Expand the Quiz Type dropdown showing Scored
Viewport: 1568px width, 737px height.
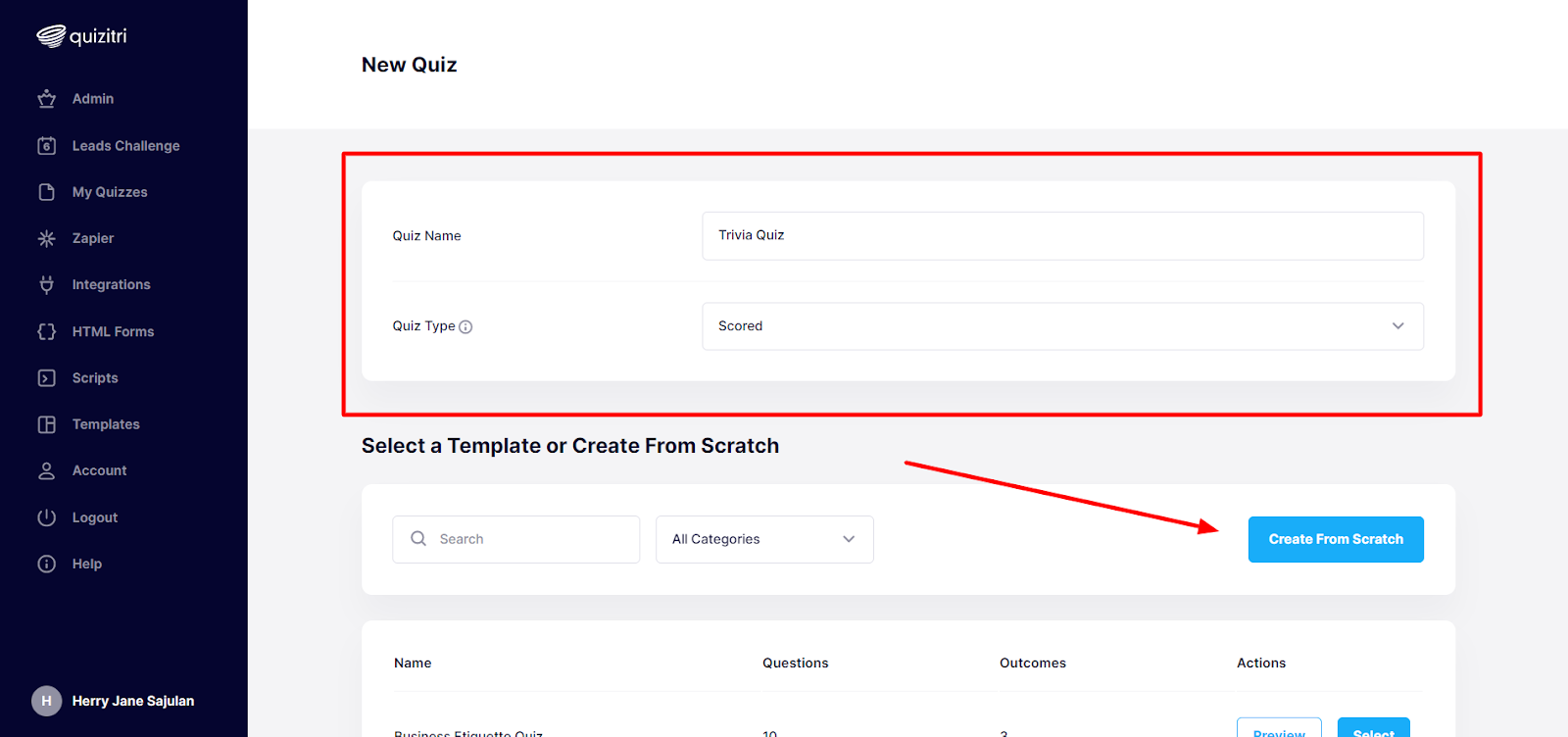click(1062, 326)
